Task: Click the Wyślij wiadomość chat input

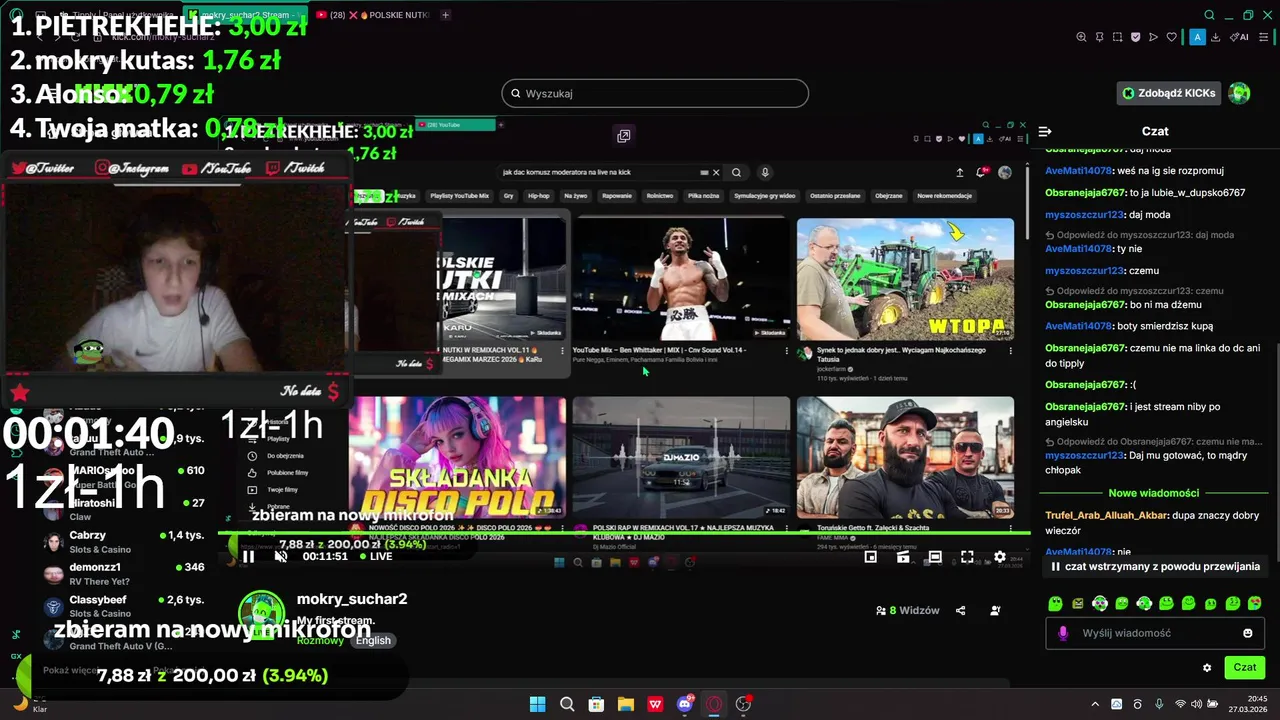Action: coord(1157,633)
